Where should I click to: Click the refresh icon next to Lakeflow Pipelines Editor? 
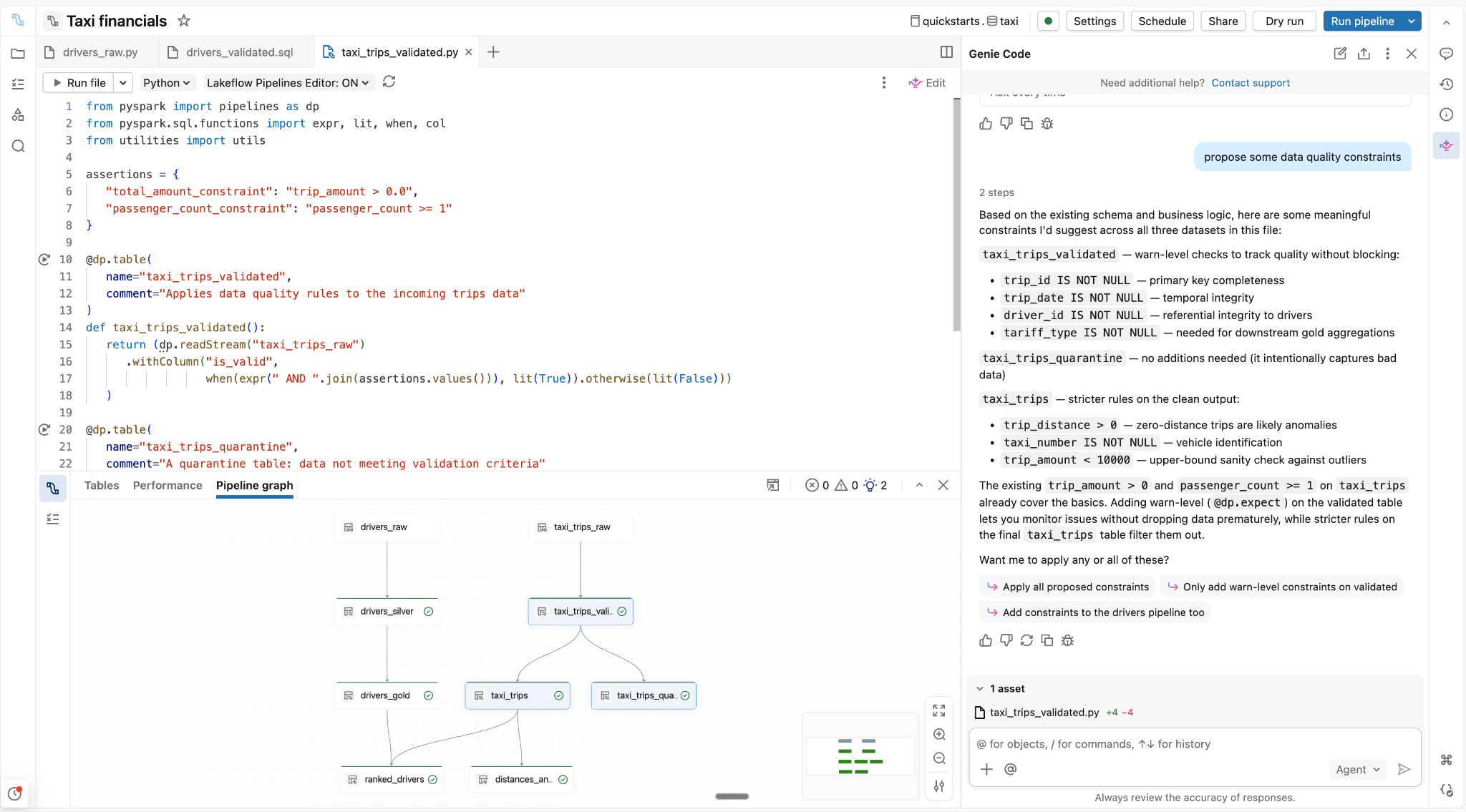point(389,82)
